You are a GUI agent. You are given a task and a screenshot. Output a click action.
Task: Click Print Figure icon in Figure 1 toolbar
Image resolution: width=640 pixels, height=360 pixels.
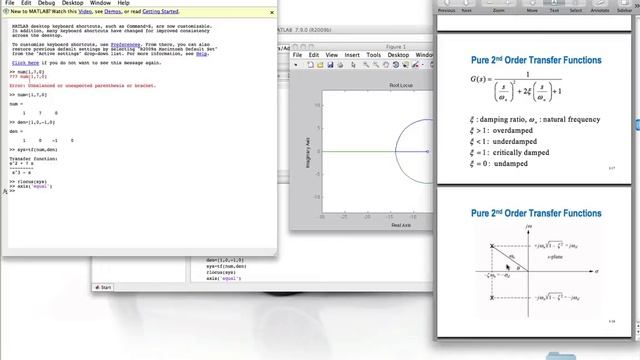click(x=340, y=65)
